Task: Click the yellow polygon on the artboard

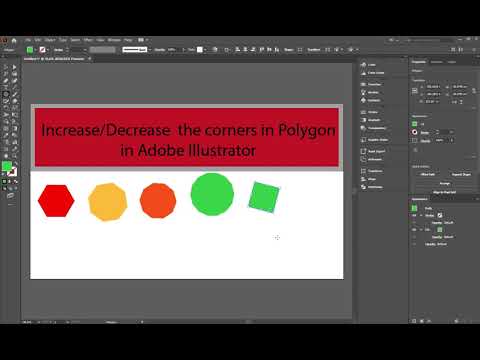Action: pos(108,202)
